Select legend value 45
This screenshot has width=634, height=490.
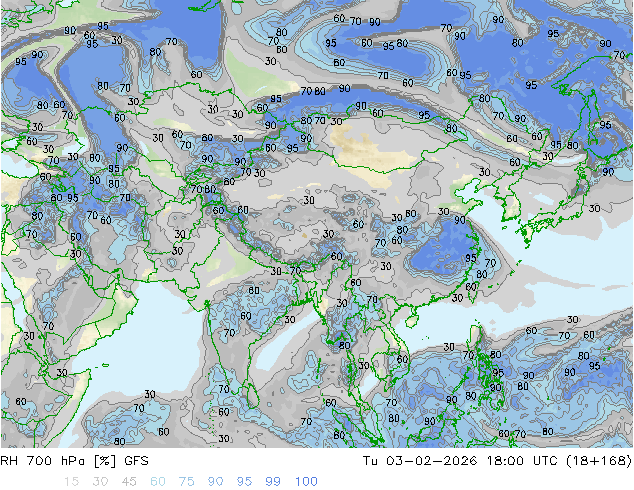tap(129, 481)
